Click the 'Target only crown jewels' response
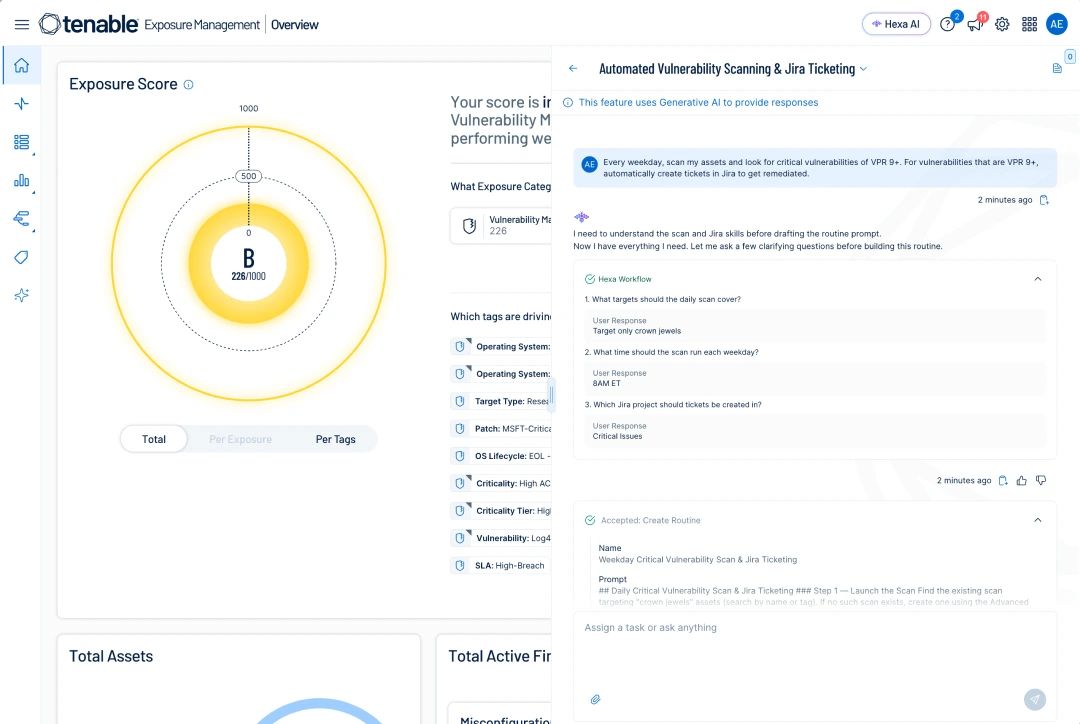1080x724 pixels. (636, 331)
